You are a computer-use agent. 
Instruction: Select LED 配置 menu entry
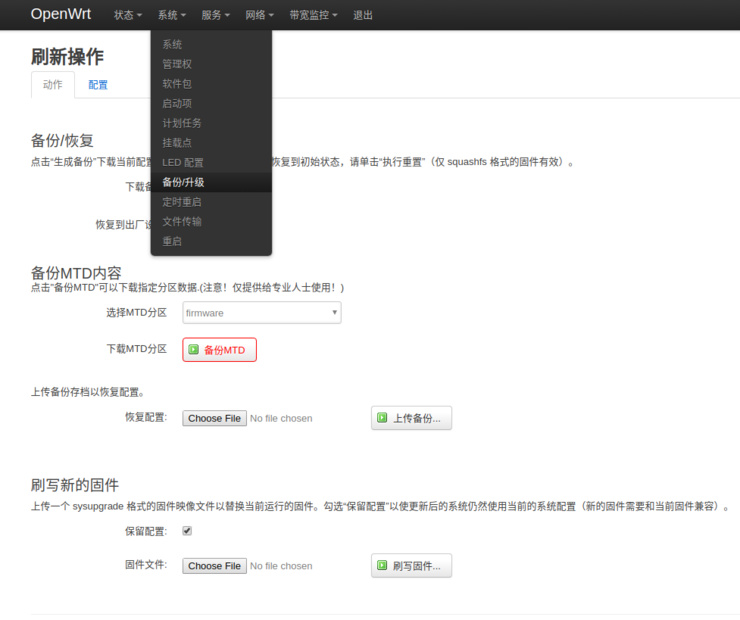coord(211,163)
